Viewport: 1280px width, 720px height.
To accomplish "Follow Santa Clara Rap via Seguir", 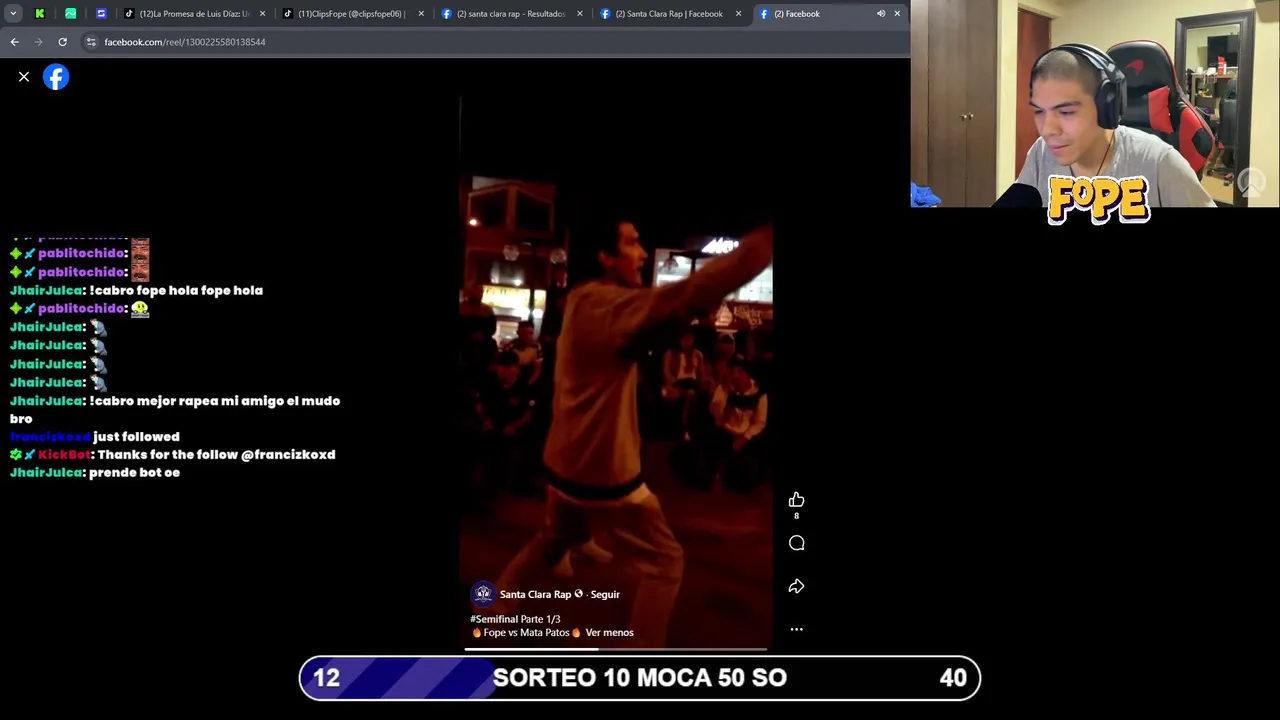I will (x=605, y=594).
